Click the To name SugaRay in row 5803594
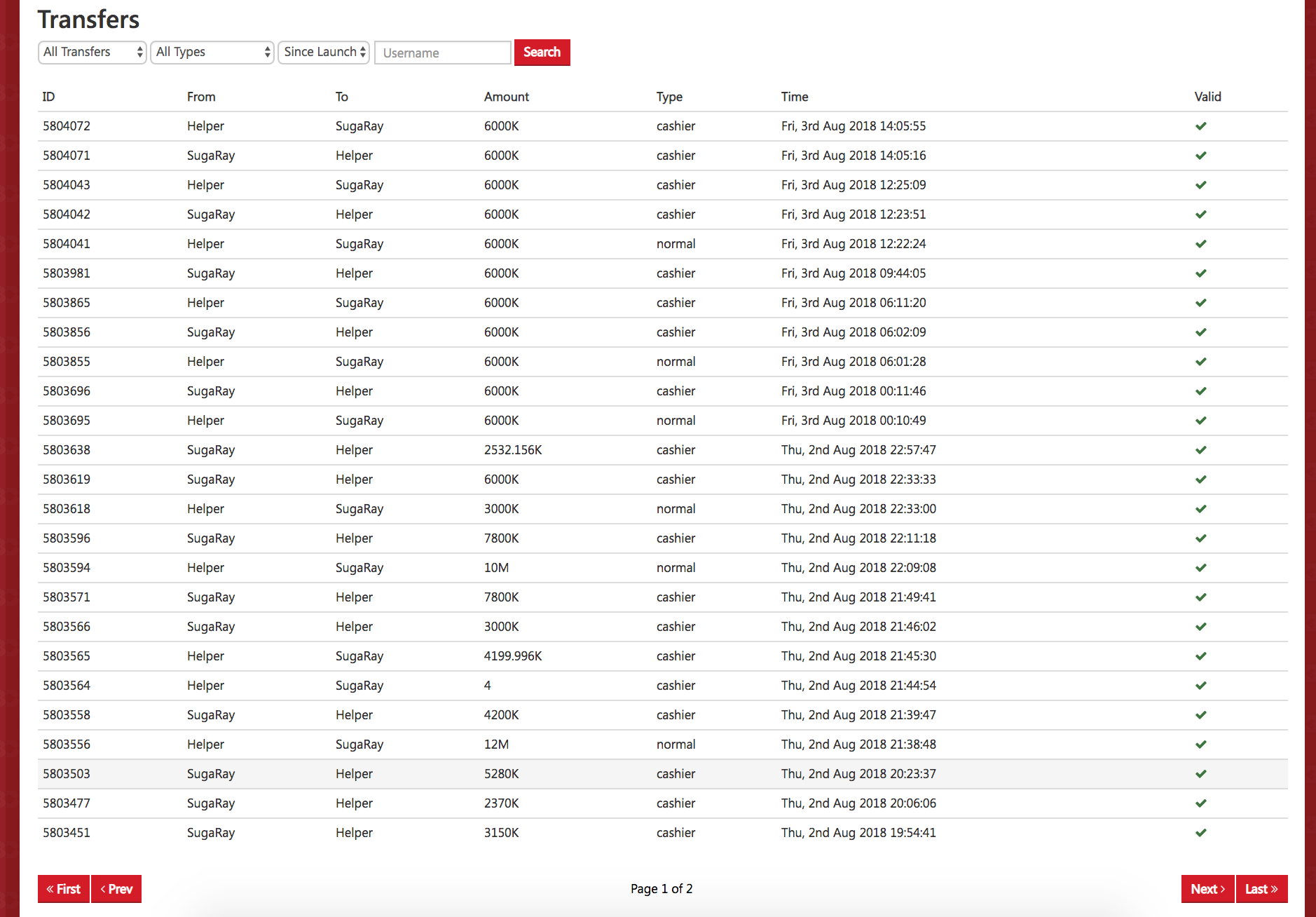Screen dimensions: 1316x917 [x=359, y=568]
